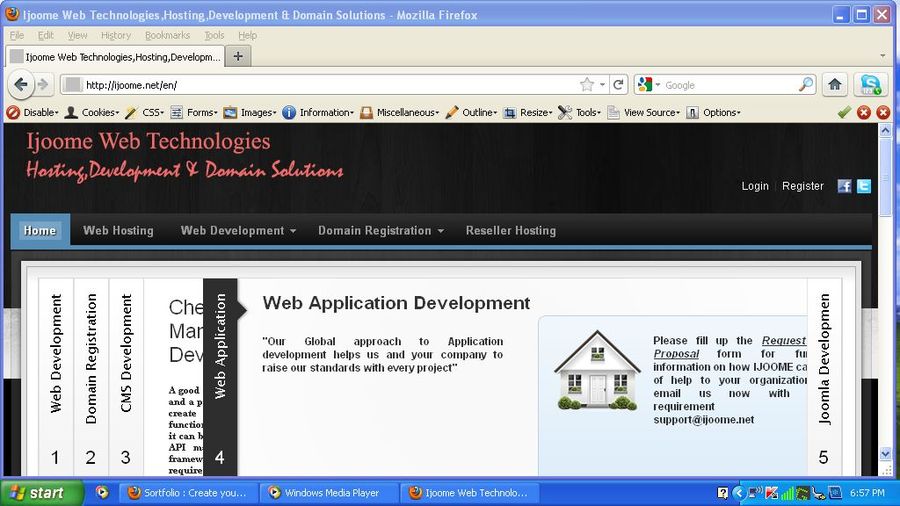Click the first red error icon
Image resolution: width=900 pixels, height=506 pixels.
[x=864, y=112]
